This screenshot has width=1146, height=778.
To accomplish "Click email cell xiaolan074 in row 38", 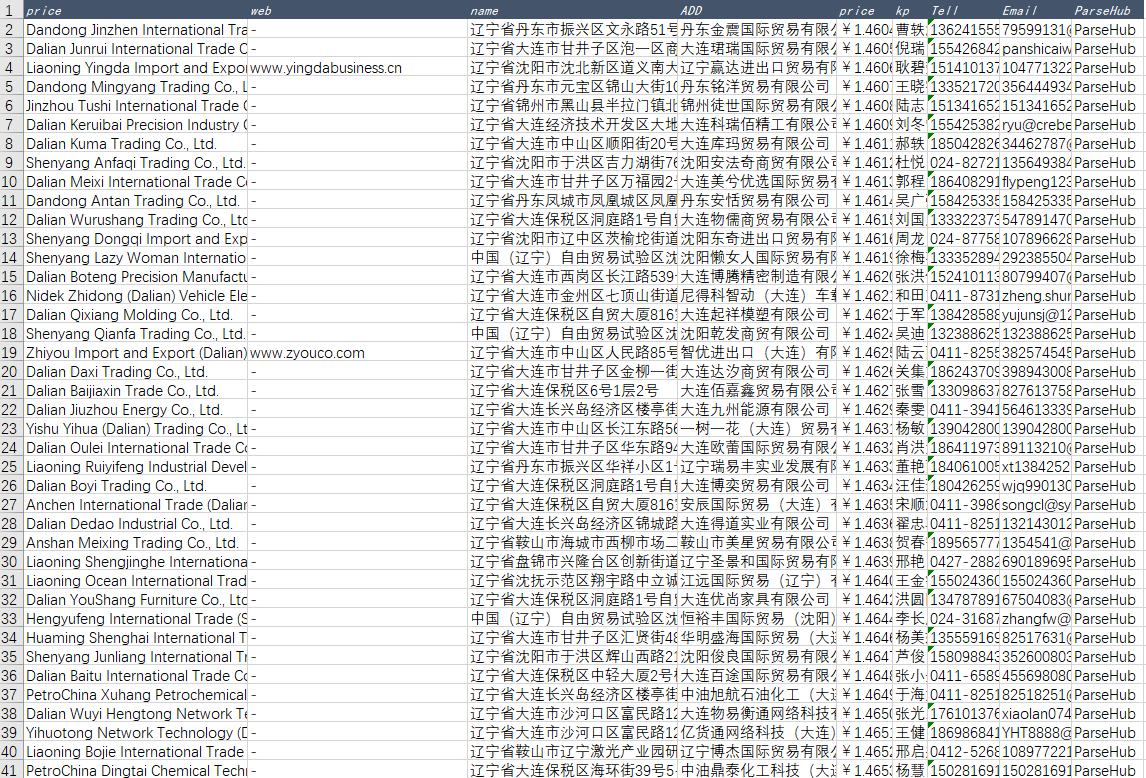I will click(x=1036, y=714).
